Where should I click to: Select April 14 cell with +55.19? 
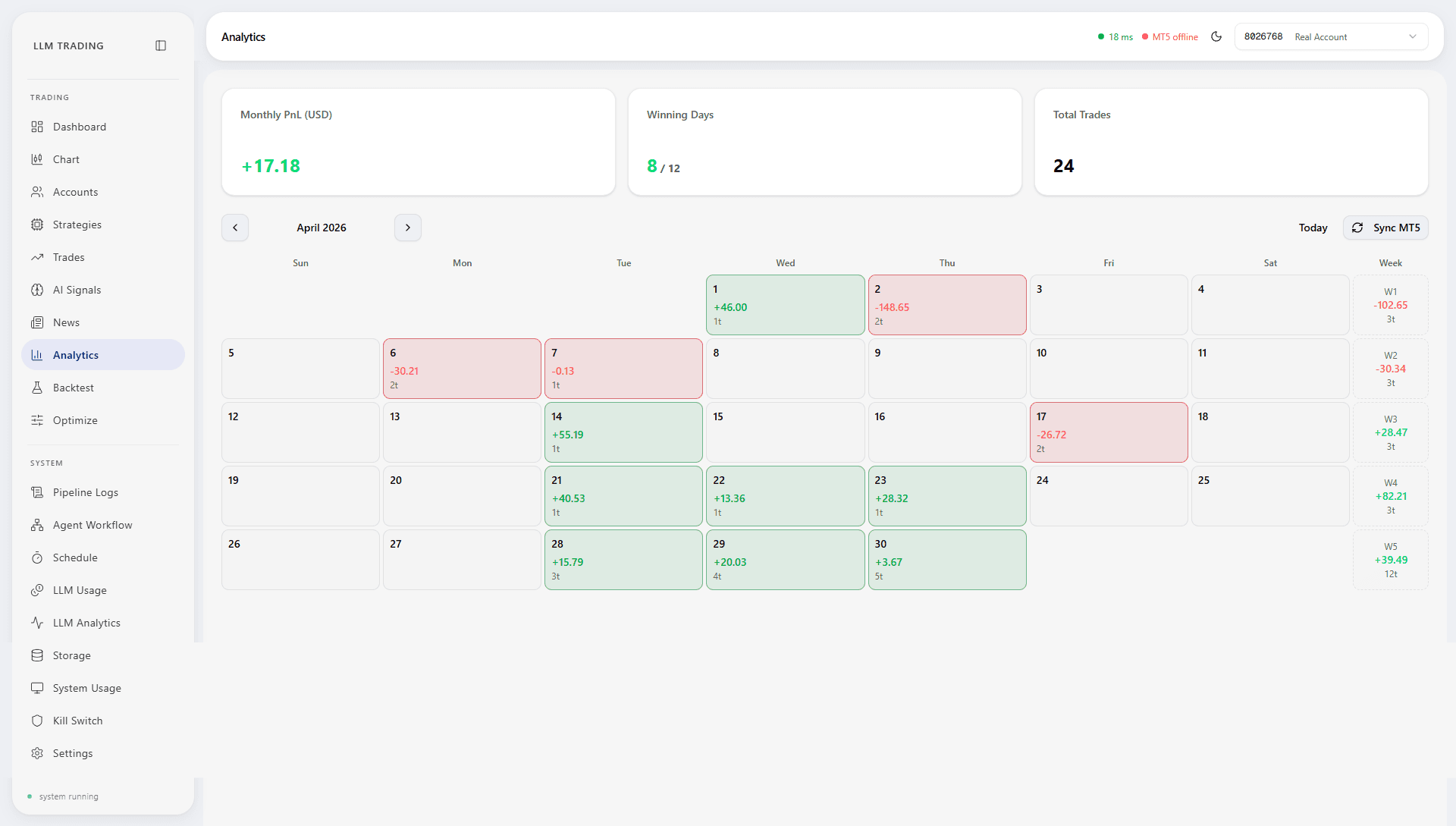tap(623, 432)
